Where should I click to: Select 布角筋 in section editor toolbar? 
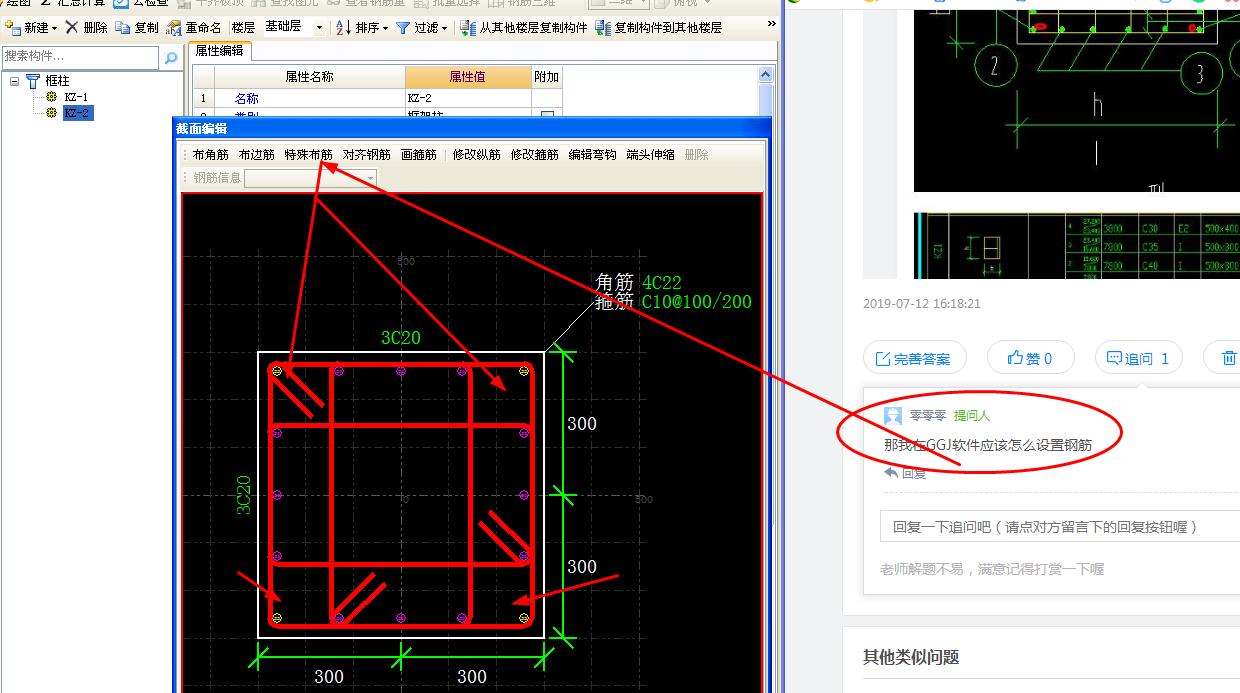click(210, 155)
